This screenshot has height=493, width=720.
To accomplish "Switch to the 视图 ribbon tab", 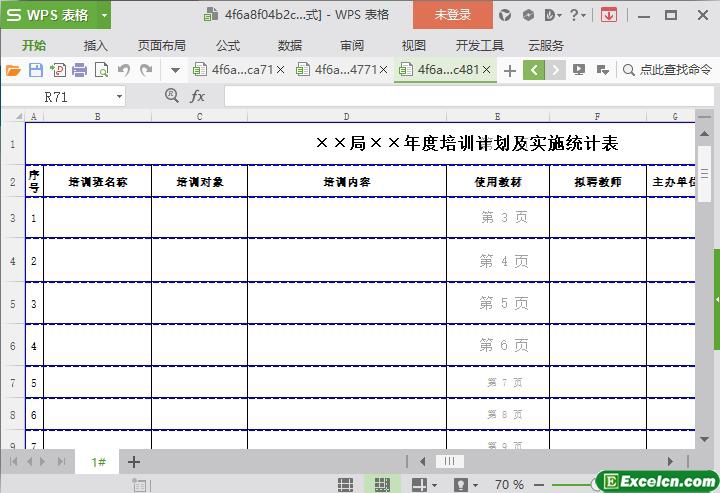I will pos(414,45).
